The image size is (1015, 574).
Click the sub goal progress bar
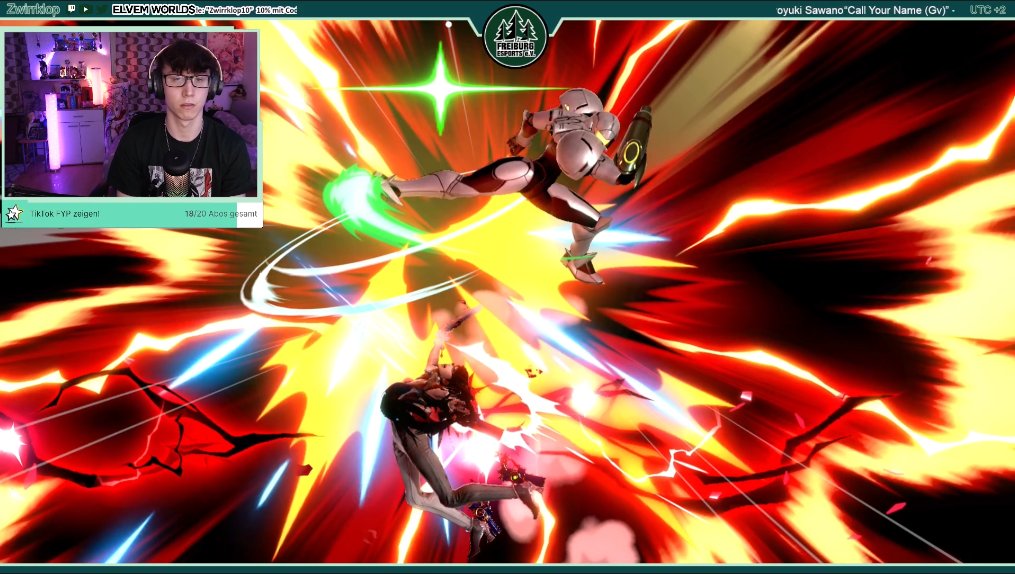coord(132,214)
